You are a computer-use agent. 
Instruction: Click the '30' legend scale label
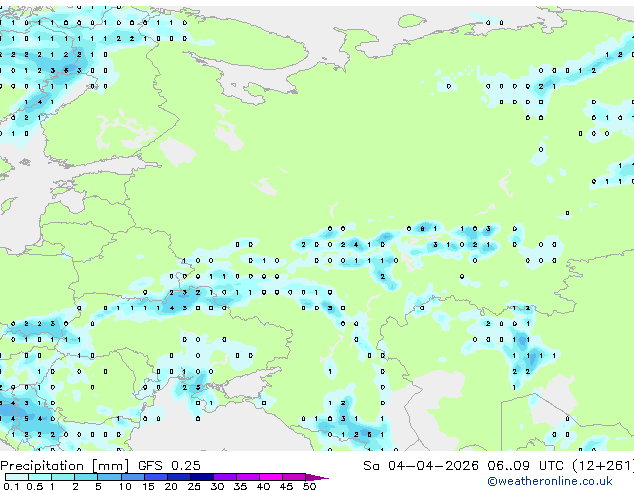pyautogui.click(x=217, y=486)
